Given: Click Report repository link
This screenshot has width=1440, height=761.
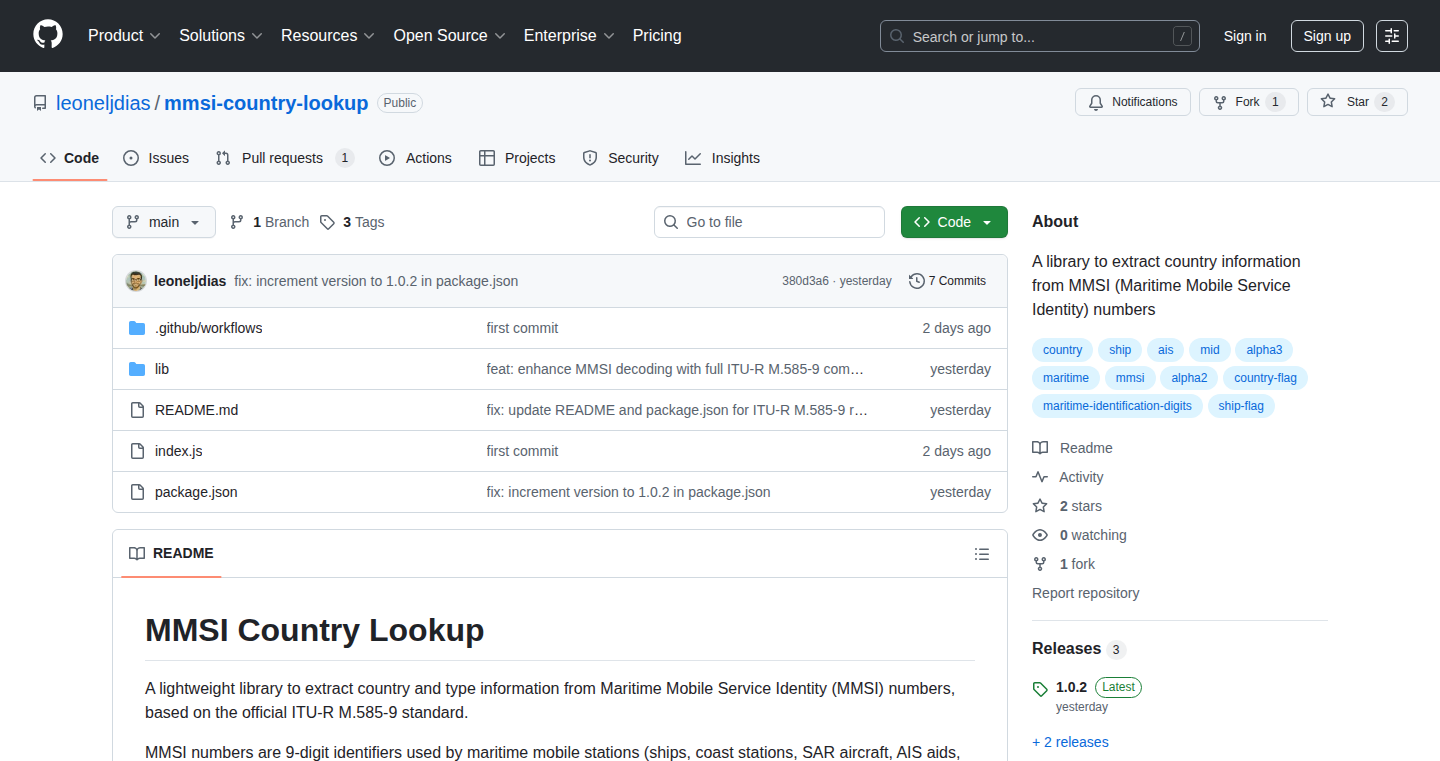Looking at the screenshot, I should [1085, 593].
